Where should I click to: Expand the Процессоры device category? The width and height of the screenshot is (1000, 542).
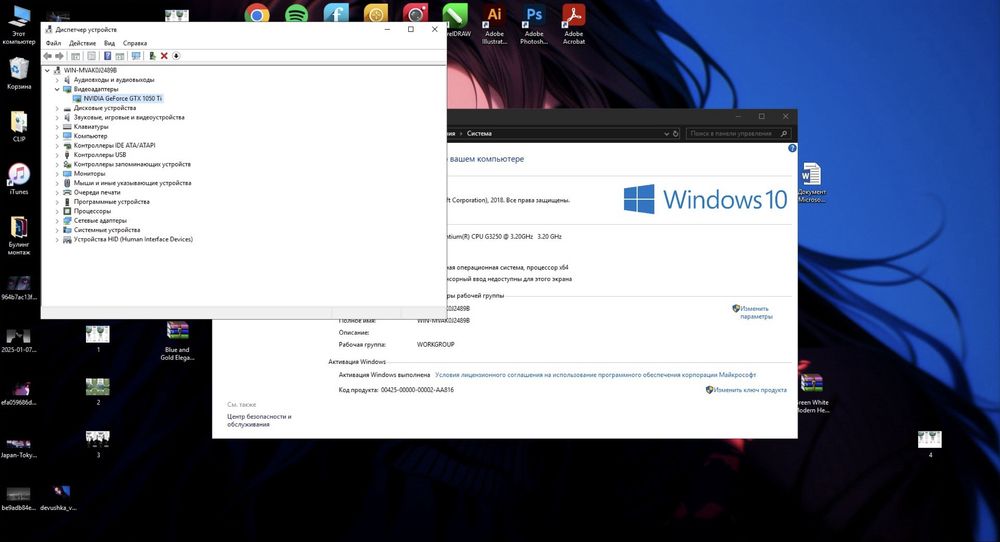pyautogui.click(x=57, y=211)
